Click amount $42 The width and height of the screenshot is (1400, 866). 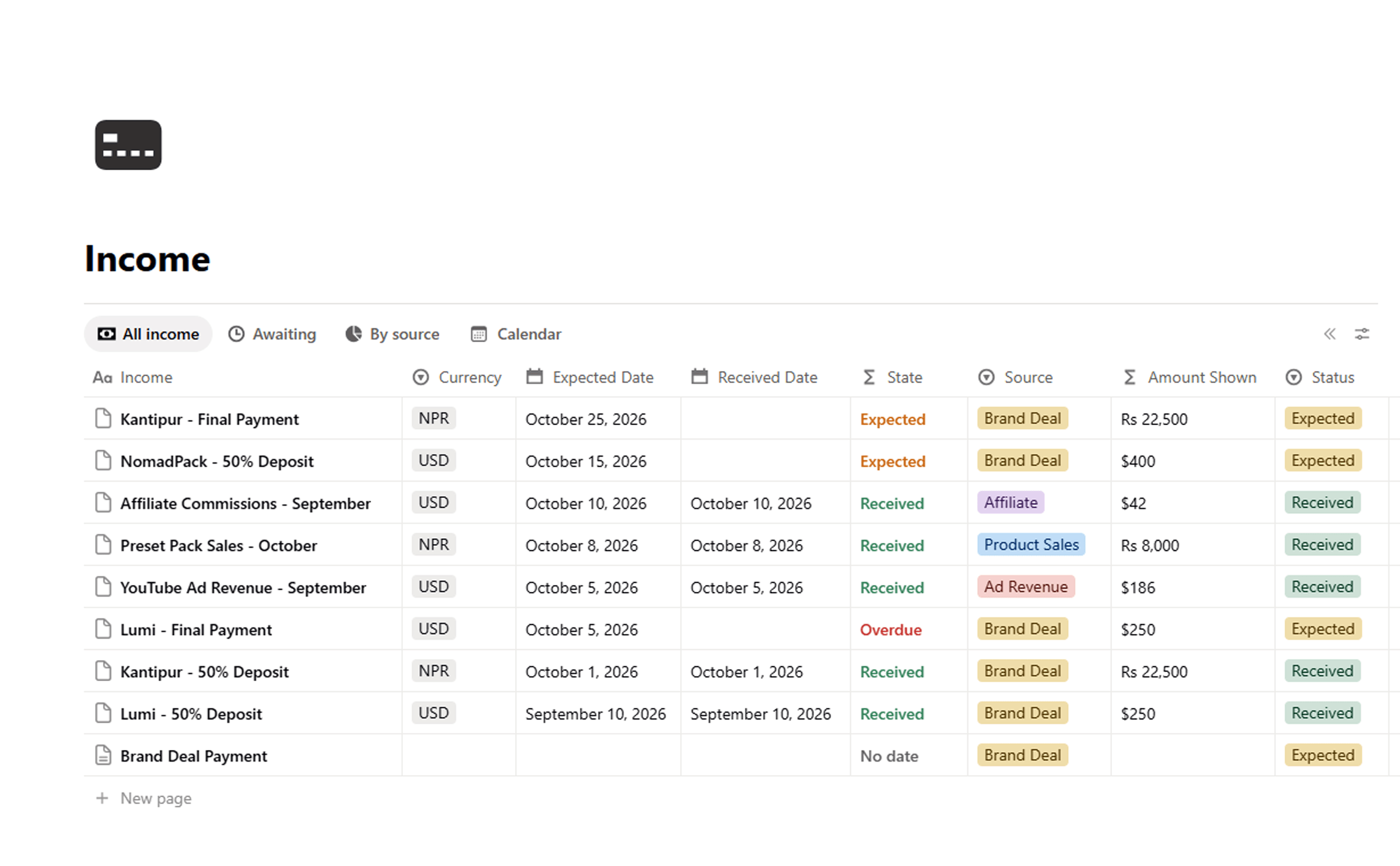click(1133, 503)
